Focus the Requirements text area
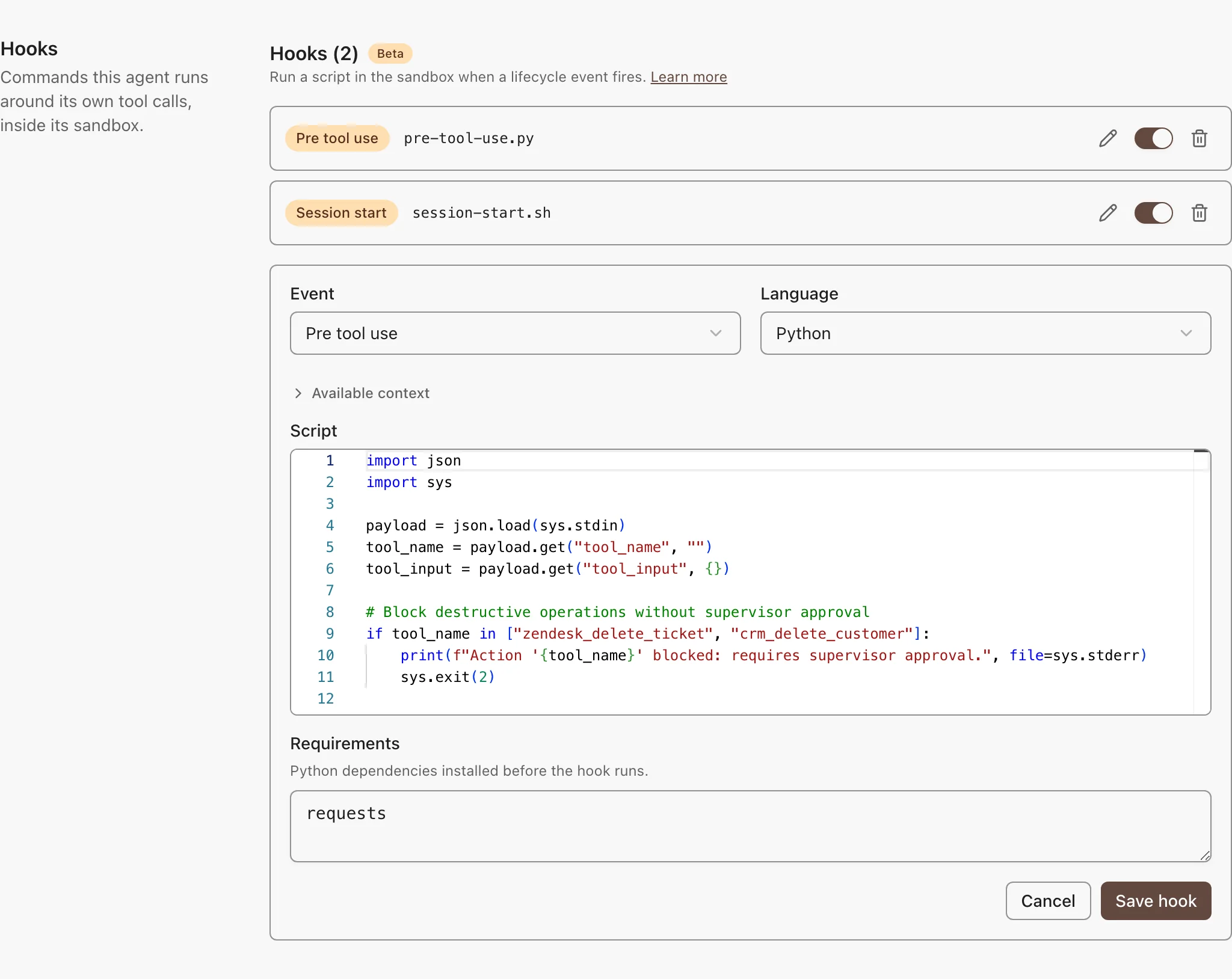This screenshot has height=979, width=1232. [x=750, y=826]
